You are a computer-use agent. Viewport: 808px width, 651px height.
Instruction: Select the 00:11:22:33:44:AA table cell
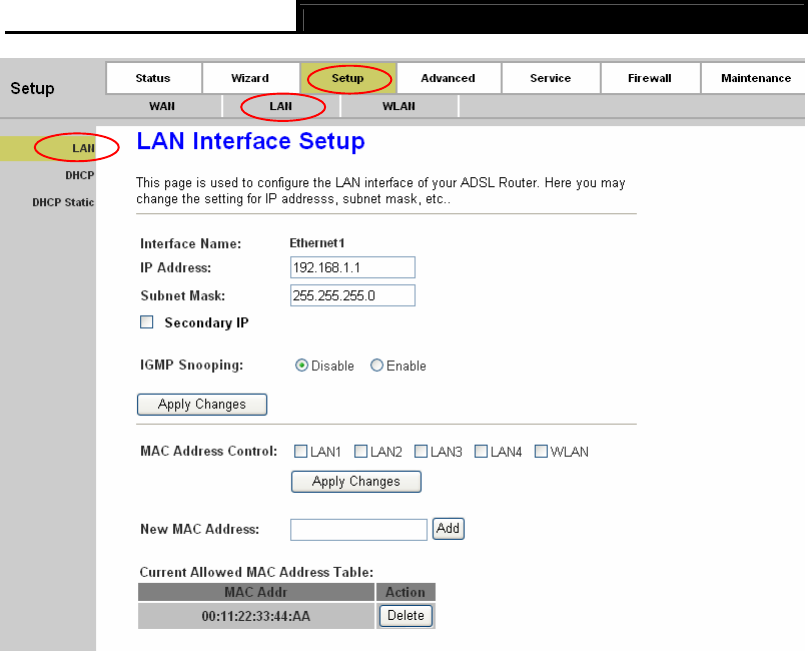256,616
